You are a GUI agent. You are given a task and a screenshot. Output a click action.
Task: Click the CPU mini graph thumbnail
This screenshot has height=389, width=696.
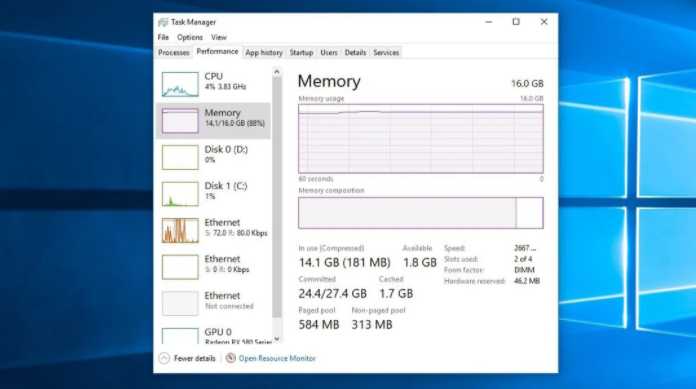[x=180, y=84]
